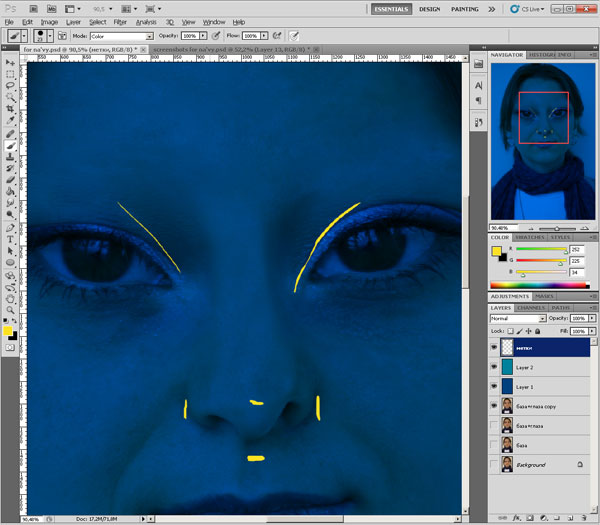Hide Layer 2 visibility eye
The width and height of the screenshot is (600, 525).
495,366
